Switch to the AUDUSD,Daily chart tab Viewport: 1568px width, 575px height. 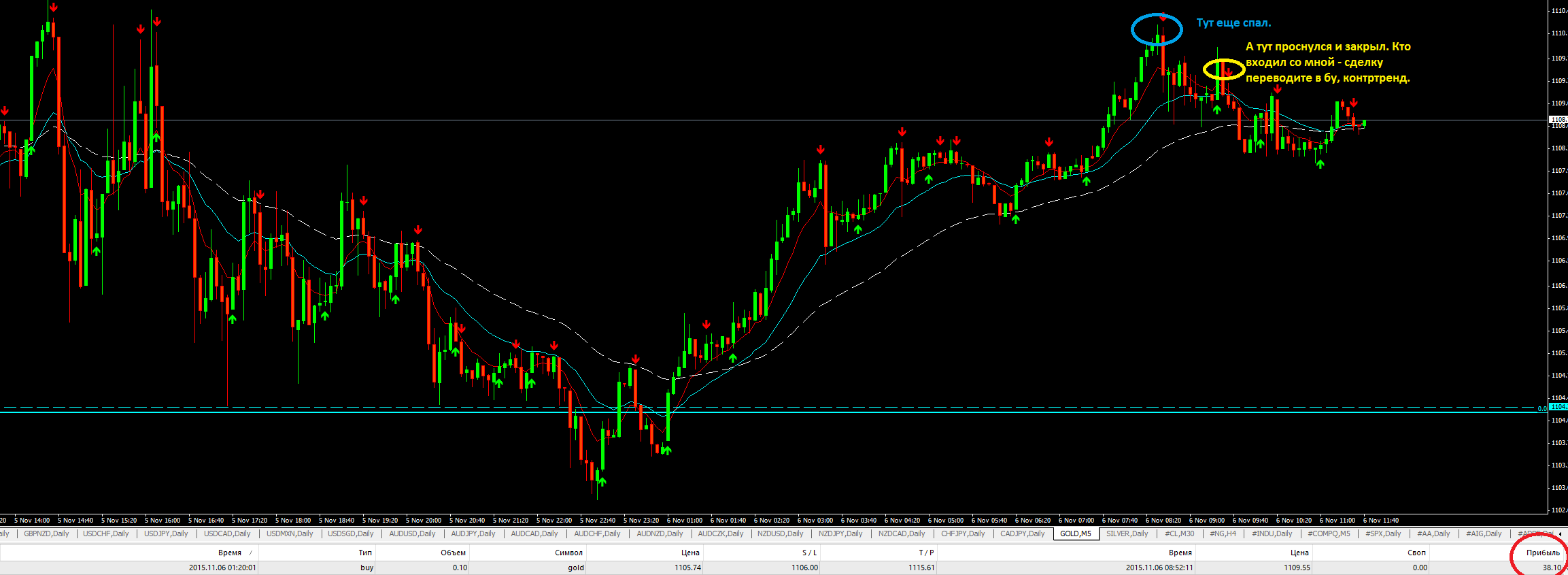point(412,534)
